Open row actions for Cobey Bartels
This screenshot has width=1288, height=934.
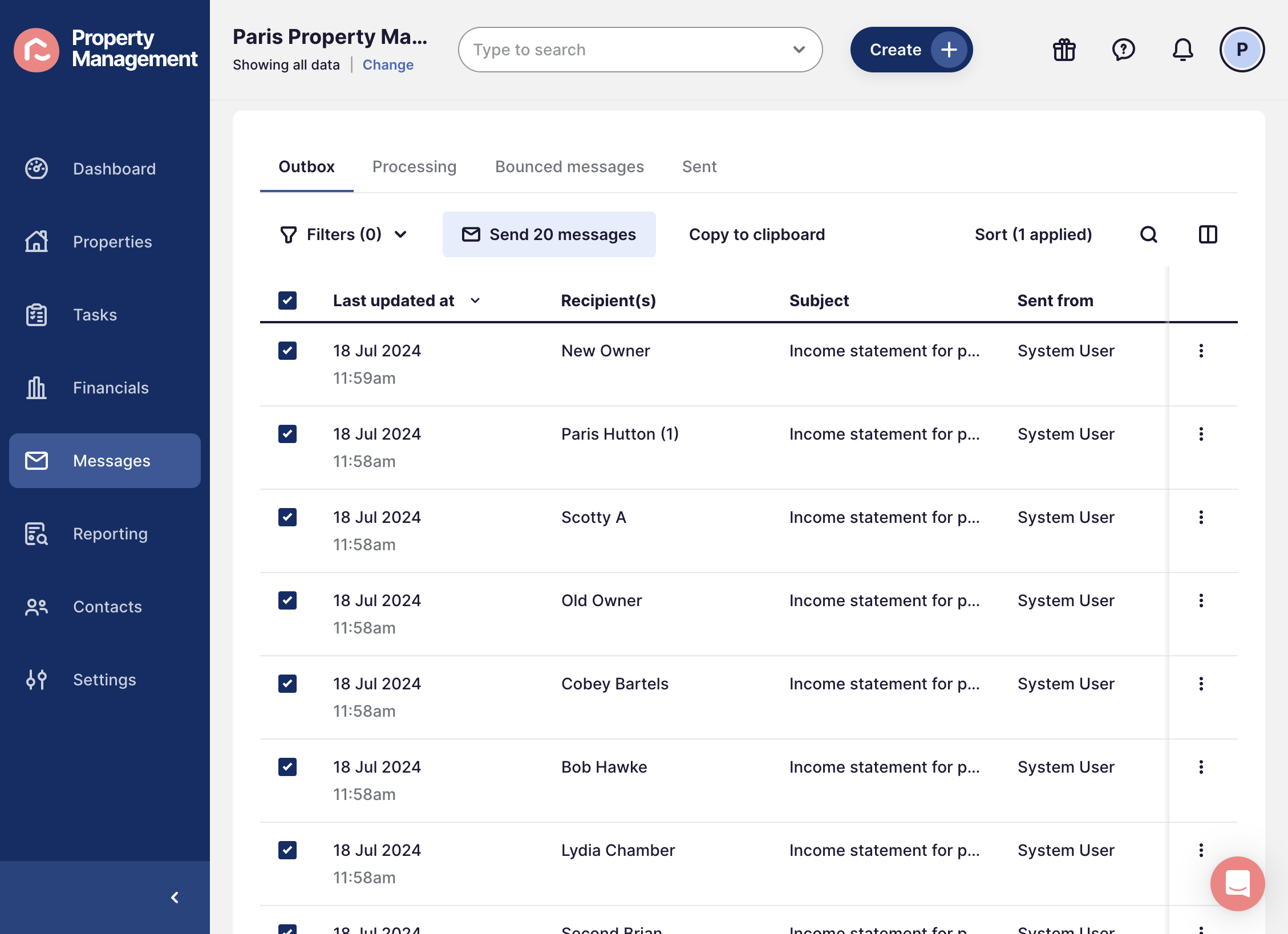point(1201,684)
